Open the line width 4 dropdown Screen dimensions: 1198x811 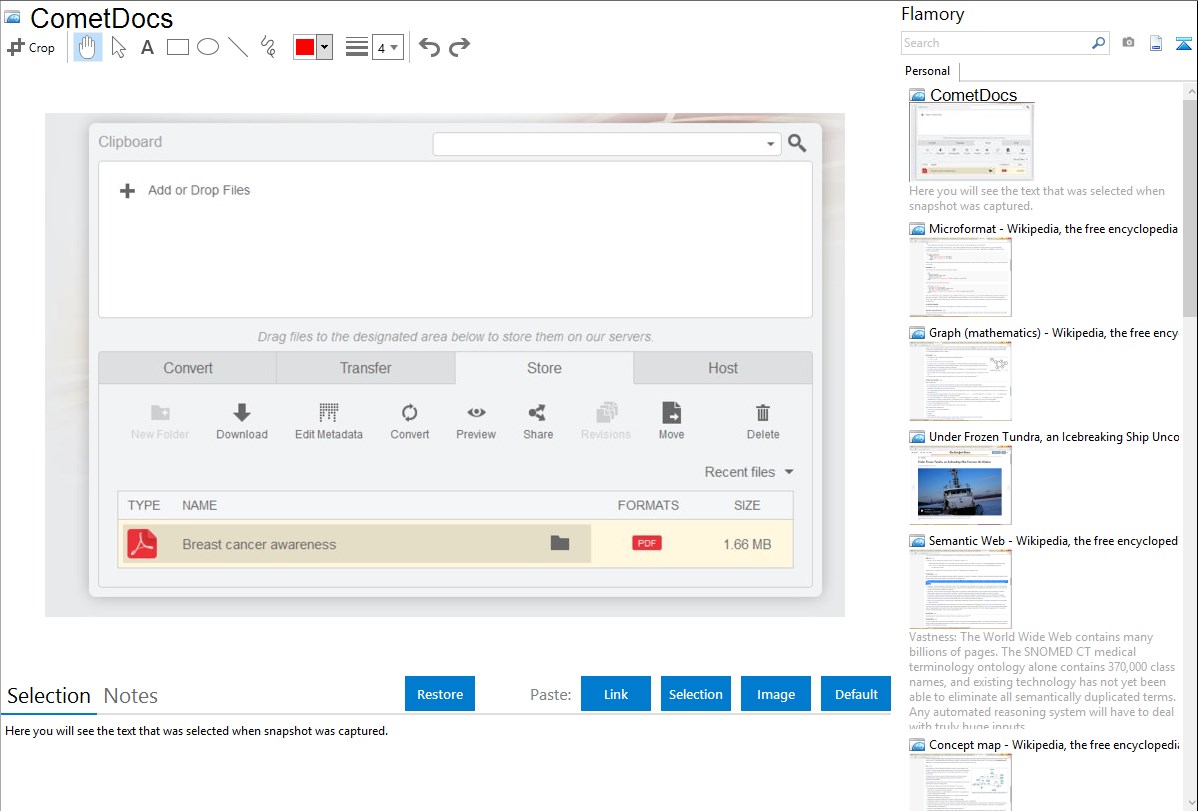(x=387, y=47)
